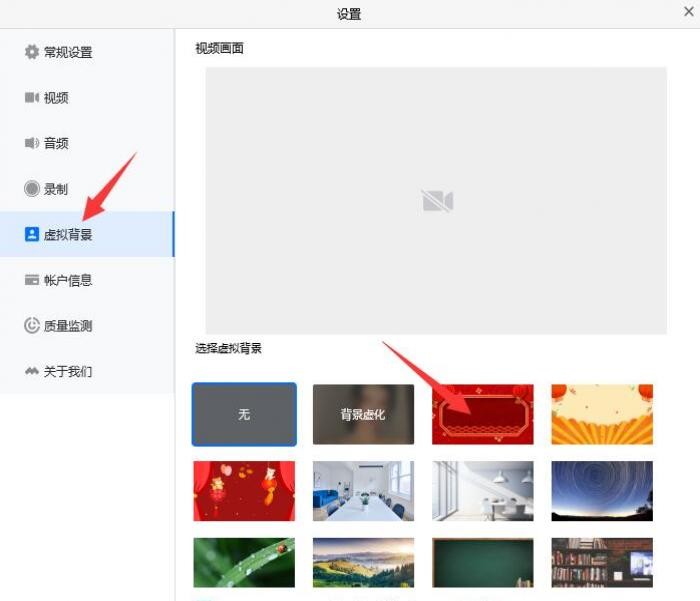Click the 视频画面 heading text
Image resolution: width=700 pixels, height=601 pixels.
[219, 48]
